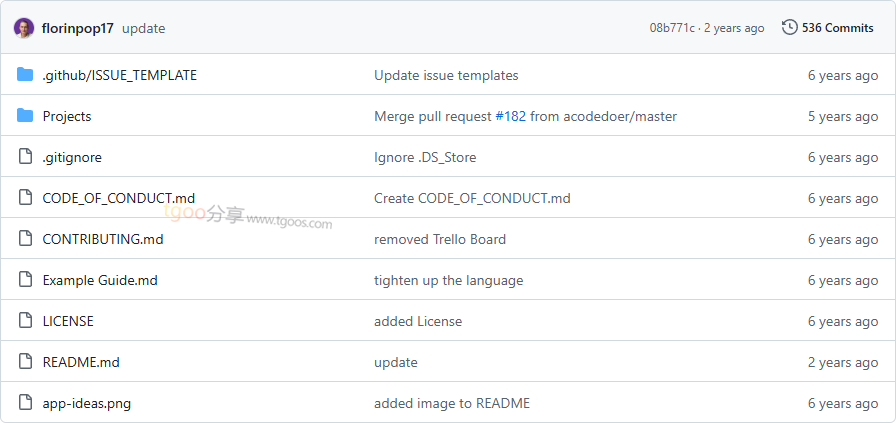
Task: Open the florinpop17 username link
Action: [78, 28]
